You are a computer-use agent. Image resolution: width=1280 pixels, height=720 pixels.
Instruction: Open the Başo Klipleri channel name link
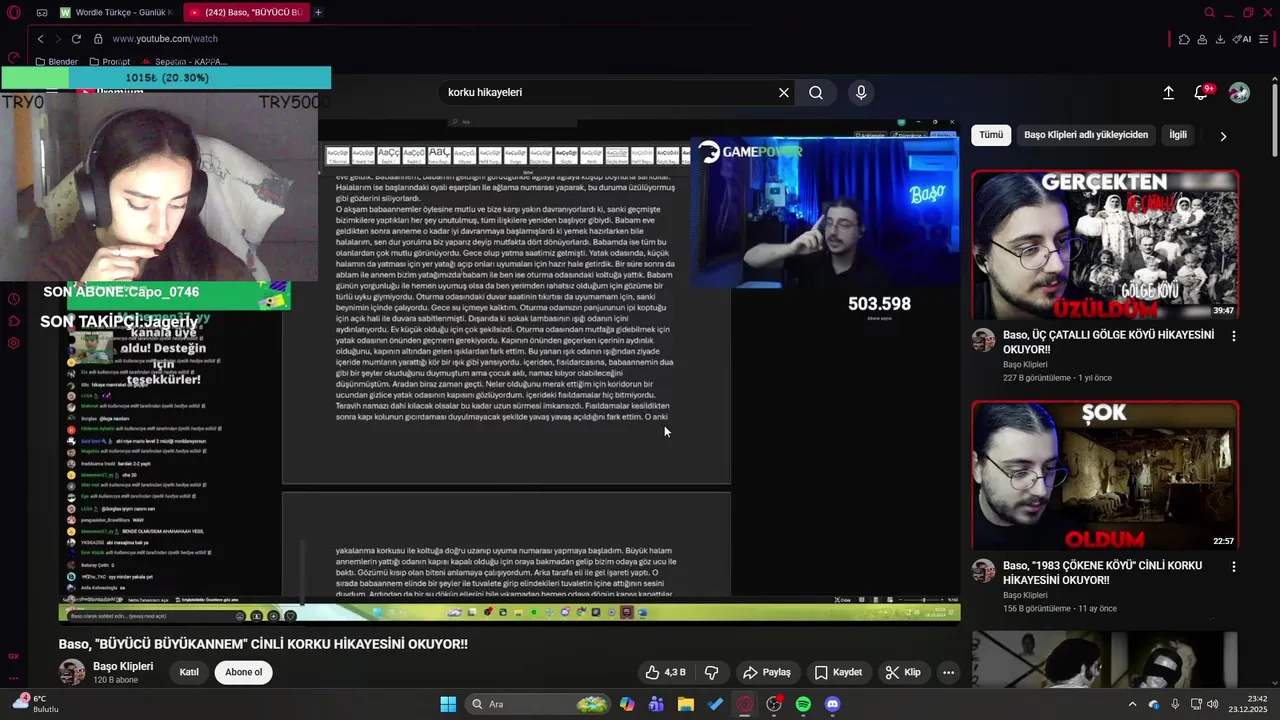pyautogui.click(x=123, y=666)
